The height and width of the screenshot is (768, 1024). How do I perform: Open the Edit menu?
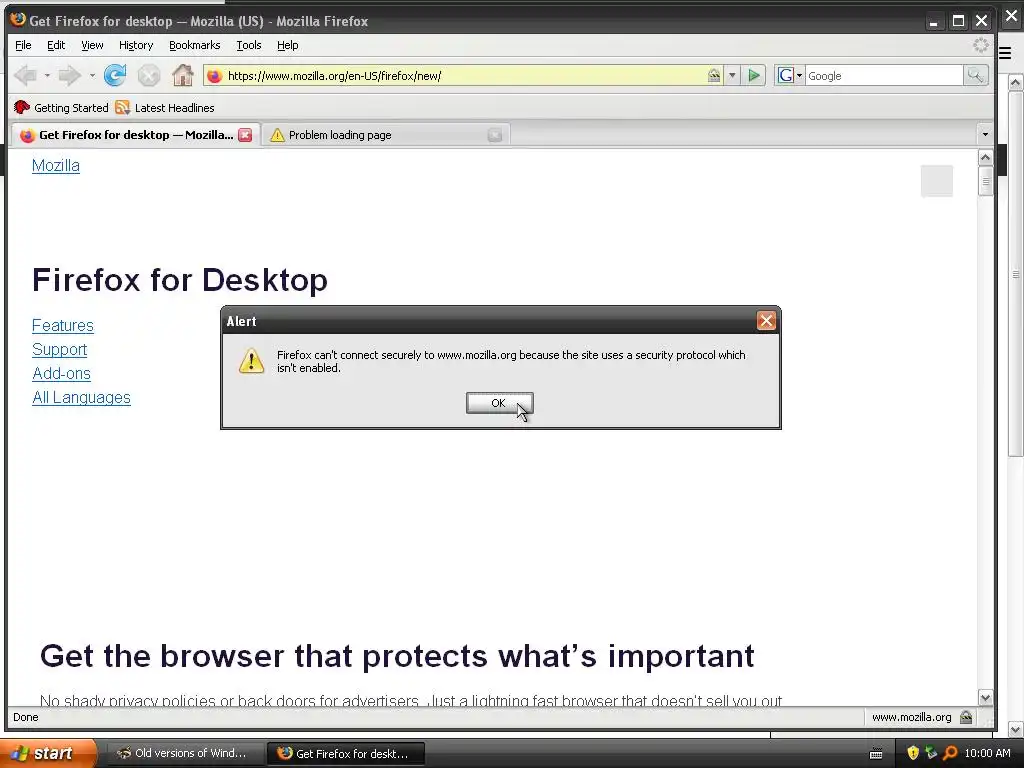(56, 45)
